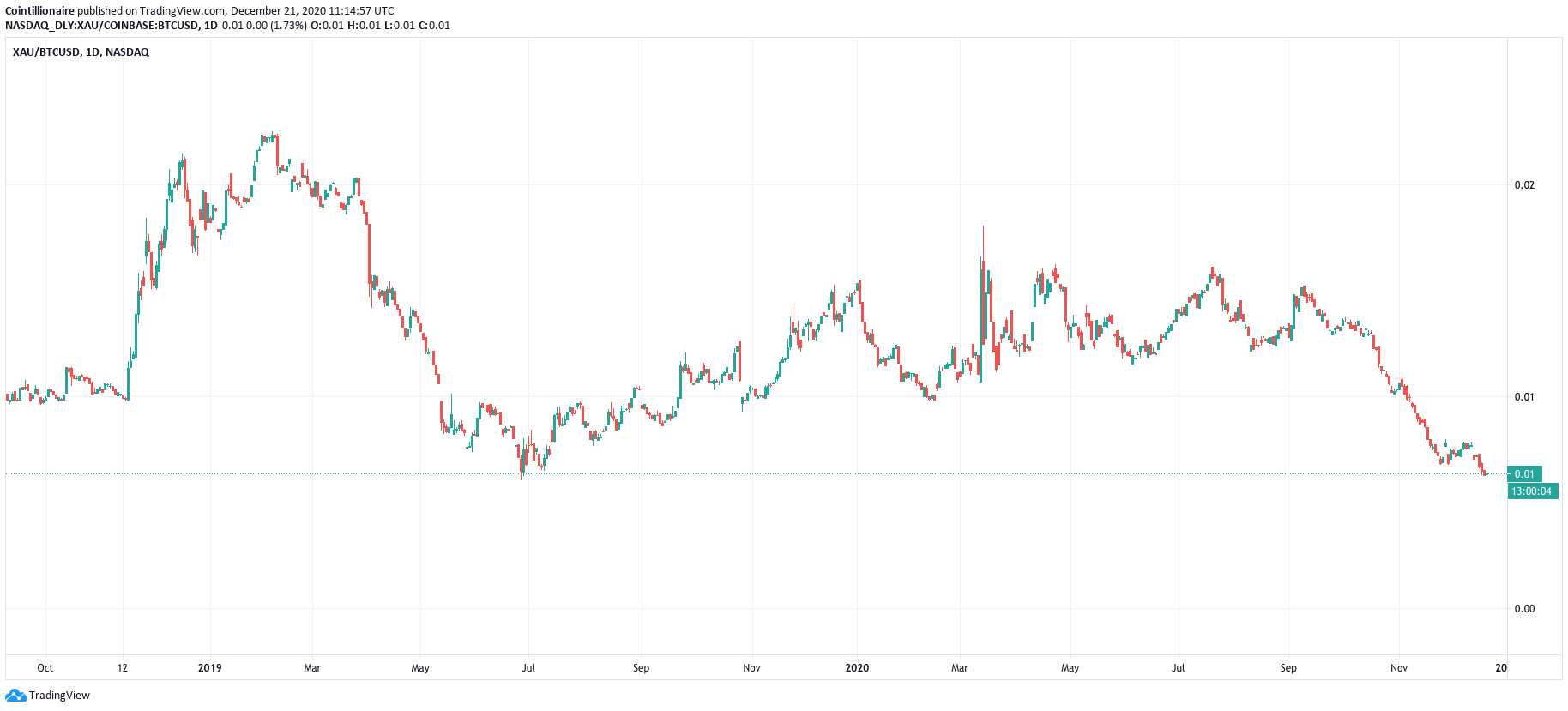Click the Nov label in 2020
This screenshot has width=1568, height=711.
(1399, 668)
